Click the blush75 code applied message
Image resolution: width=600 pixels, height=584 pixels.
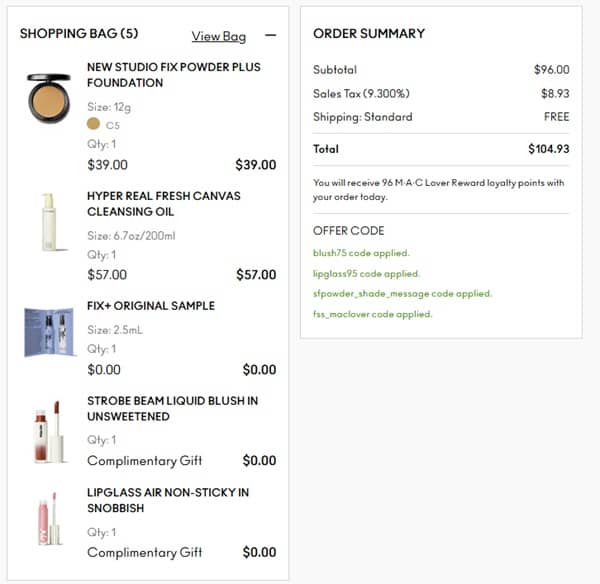click(361, 253)
